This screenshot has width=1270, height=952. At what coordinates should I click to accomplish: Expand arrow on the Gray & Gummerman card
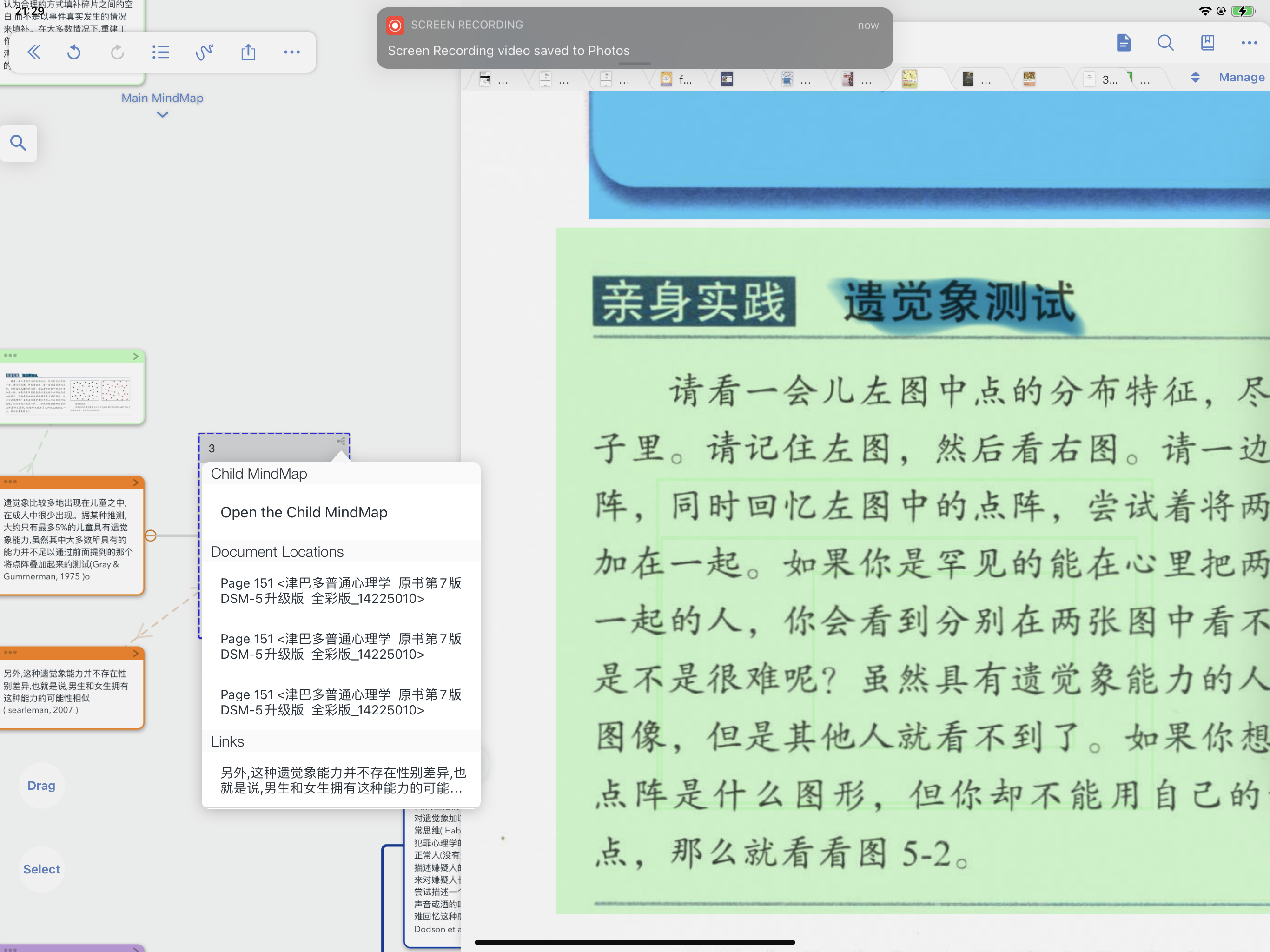[x=136, y=483]
